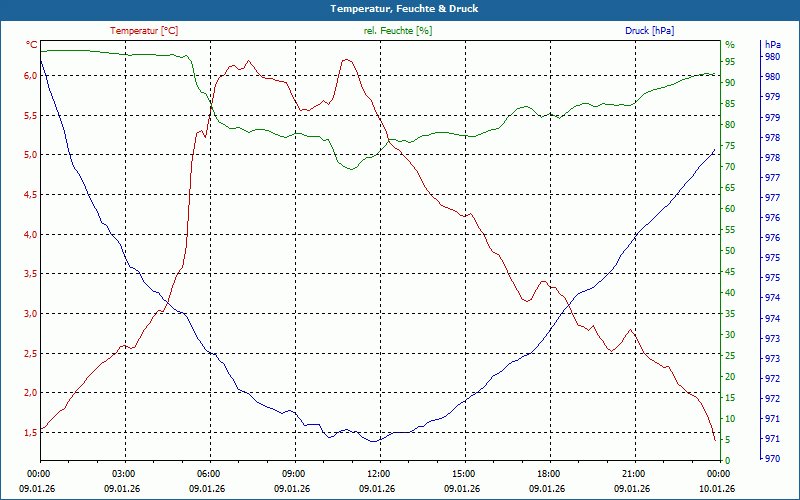Screen dimensions: 800x500
Task: Click the chart title 'Temperatur, Feuchte & Druck'
Action: click(x=404, y=9)
